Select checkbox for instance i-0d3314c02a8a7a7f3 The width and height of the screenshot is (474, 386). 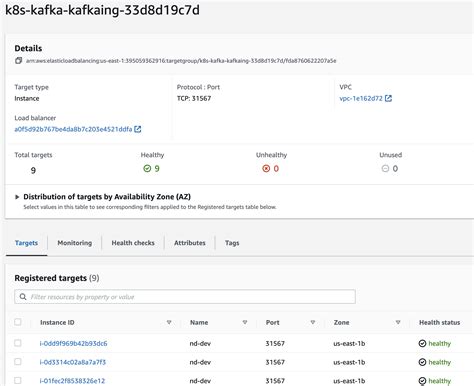pyautogui.click(x=18, y=362)
